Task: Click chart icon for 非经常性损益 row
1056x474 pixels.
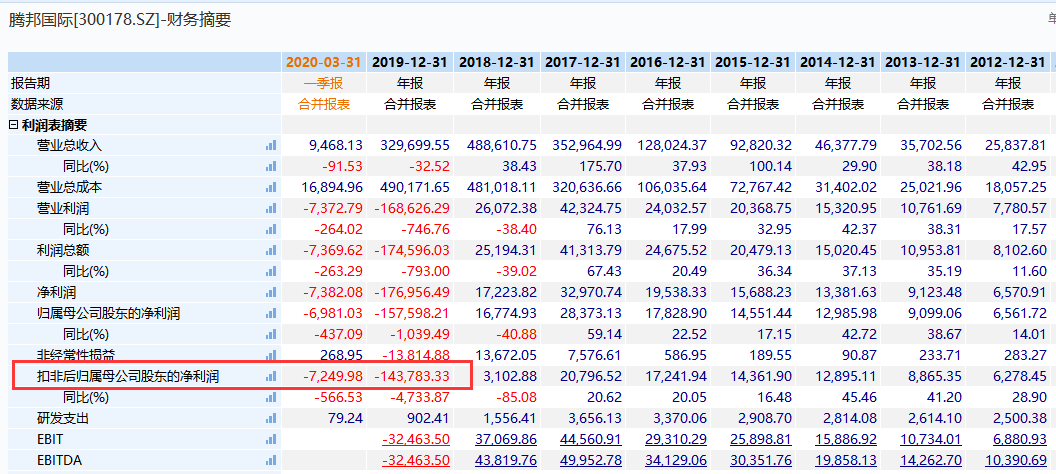Action: (x=270, y=355)
